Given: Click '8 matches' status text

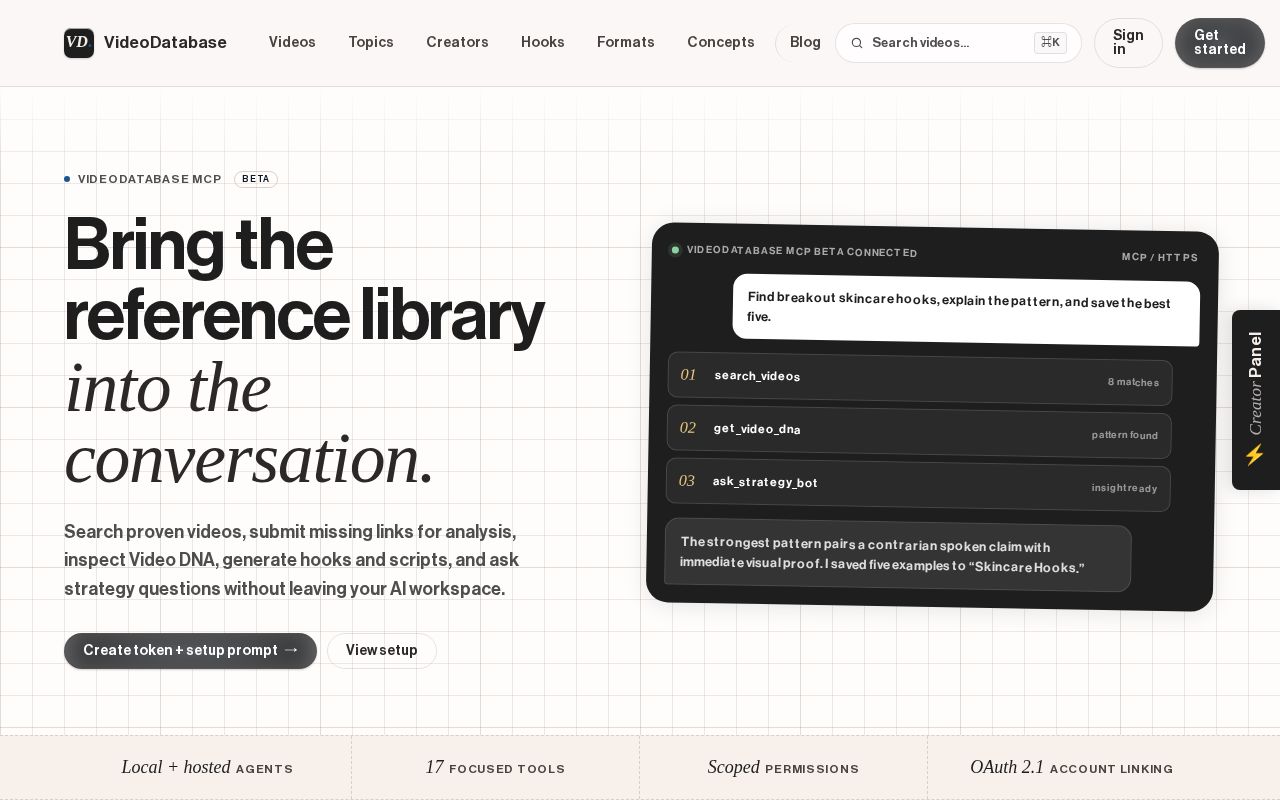Looking at the screenshot, I should 1133,382.
